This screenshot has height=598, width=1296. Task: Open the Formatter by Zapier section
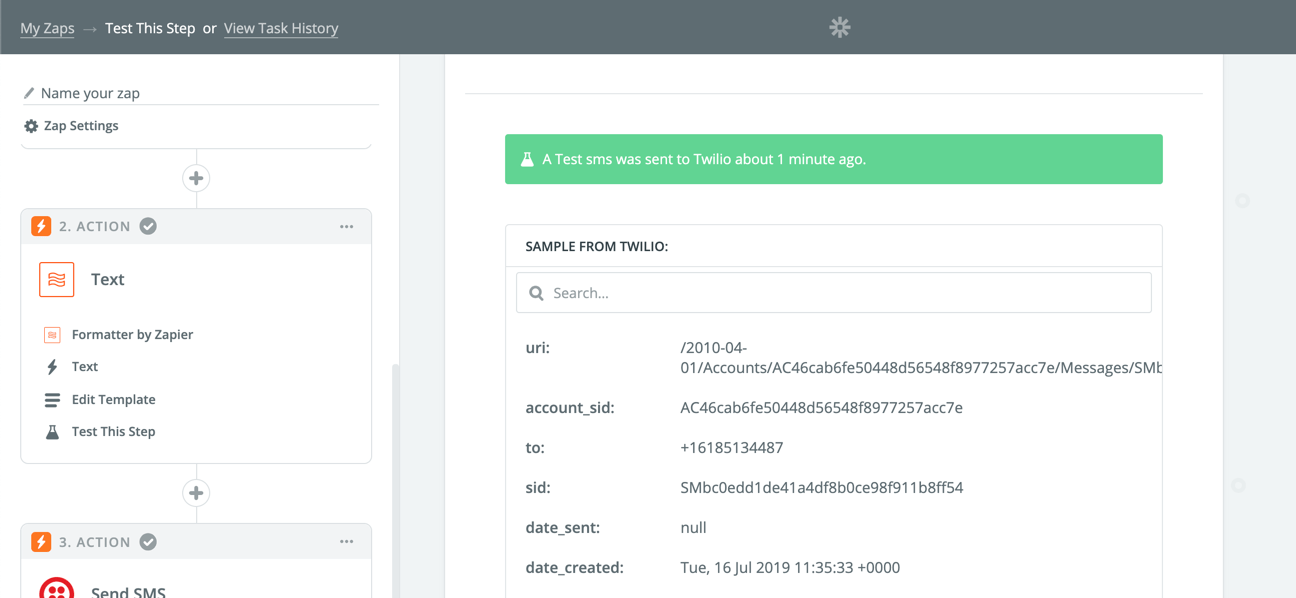pyautogui.click(x=133, y=335)
